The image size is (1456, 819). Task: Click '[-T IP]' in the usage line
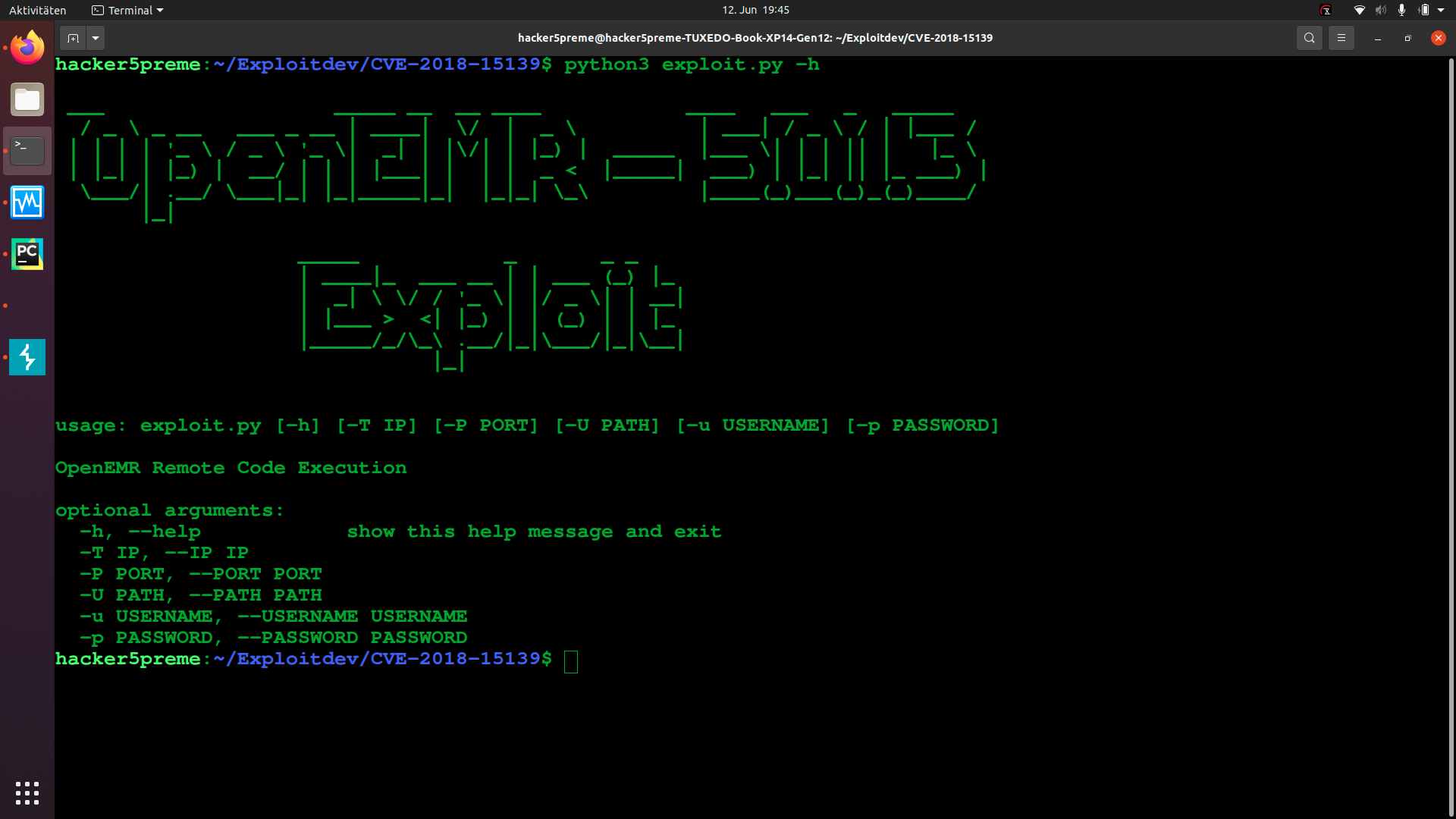coord(377,425)
